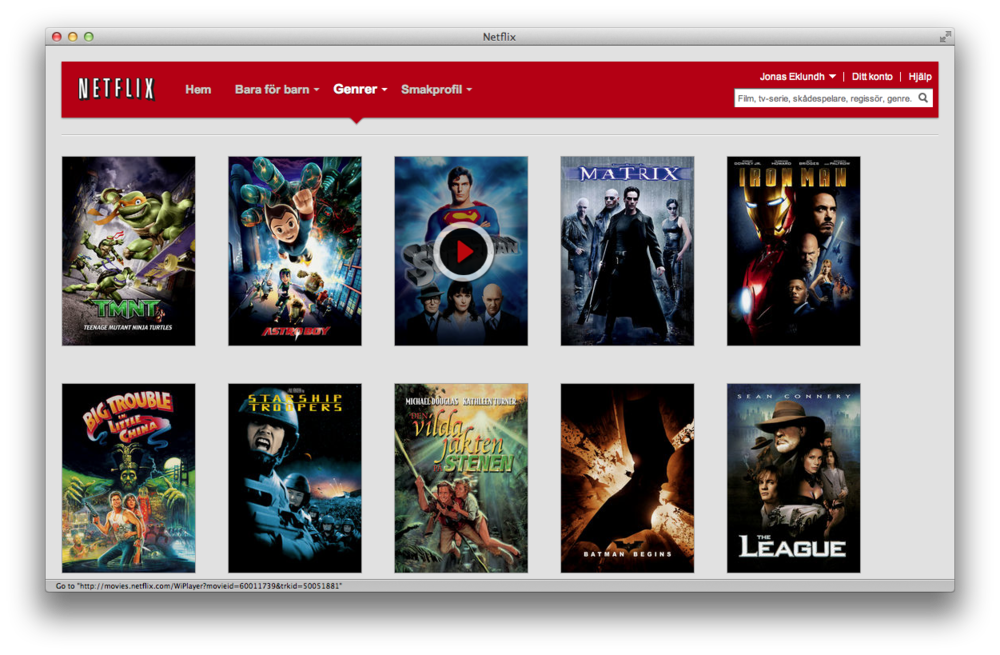Click the fullscreen arrows in title bar
Screen dimensions: 1000x655
point(945,37)
